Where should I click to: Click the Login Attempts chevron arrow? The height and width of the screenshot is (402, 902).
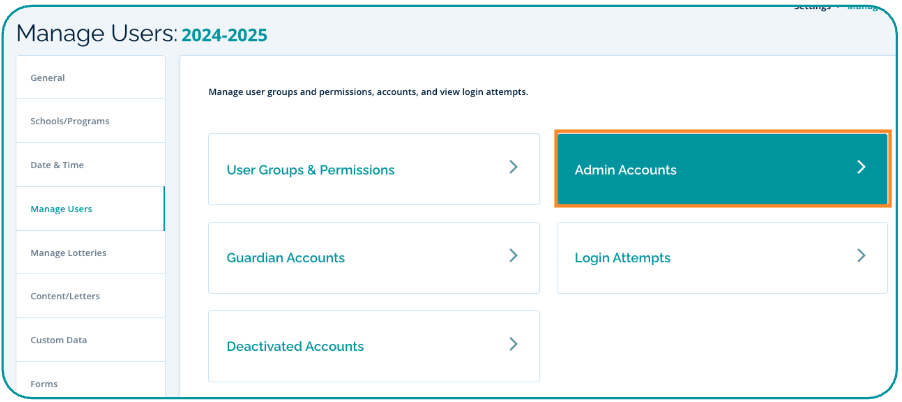(x=861, y=256)
